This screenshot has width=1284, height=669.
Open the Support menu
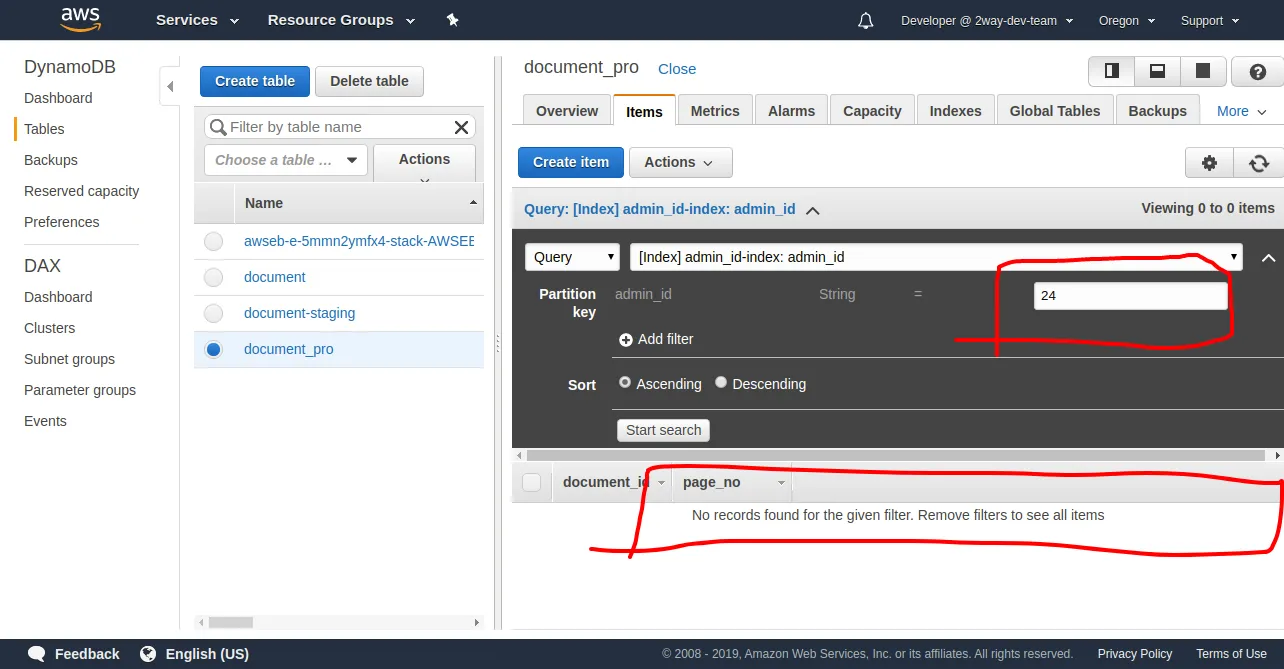[x=1210, y=20]
